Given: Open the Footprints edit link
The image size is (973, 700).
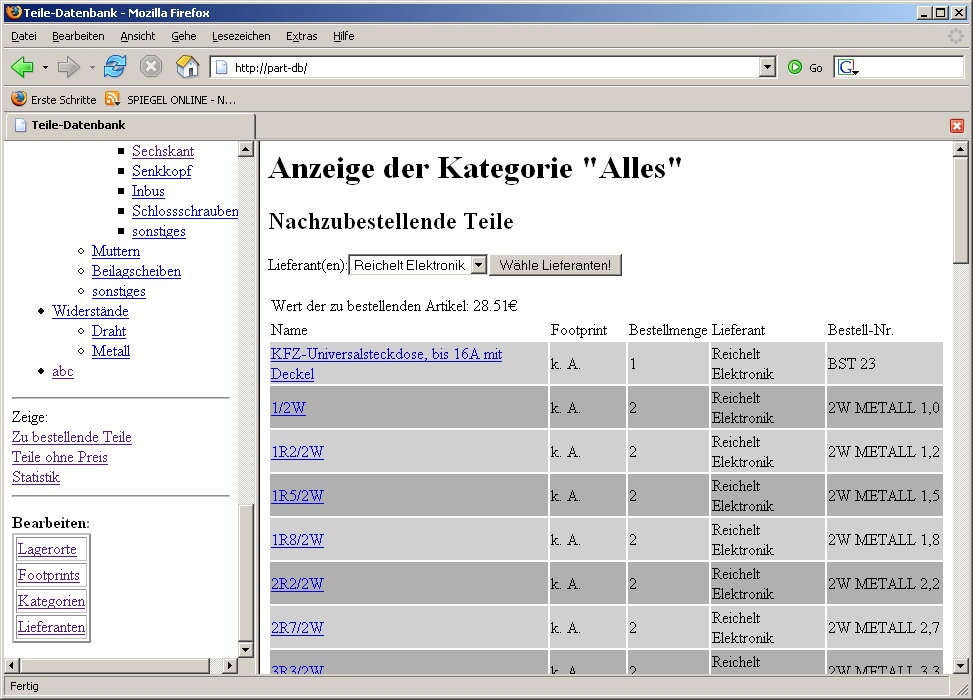Looking at the screenshot, I should 48,575.
